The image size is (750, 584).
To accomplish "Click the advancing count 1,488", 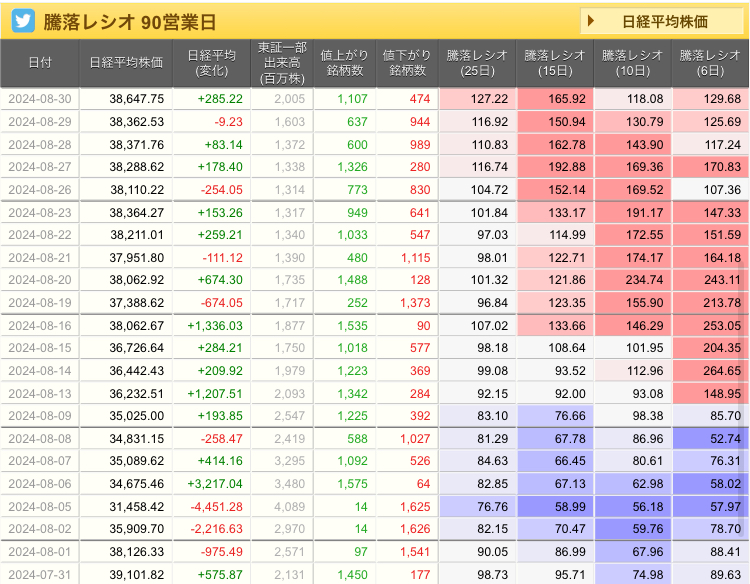I will tap(353, 280).
